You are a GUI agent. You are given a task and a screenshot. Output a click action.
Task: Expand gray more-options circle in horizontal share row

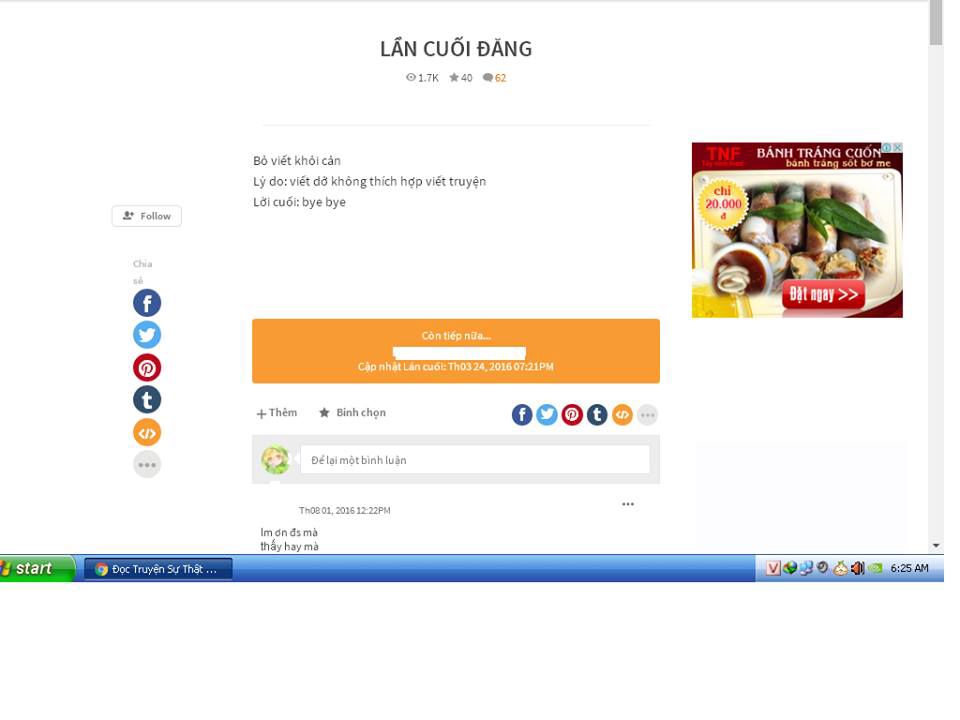648,415
